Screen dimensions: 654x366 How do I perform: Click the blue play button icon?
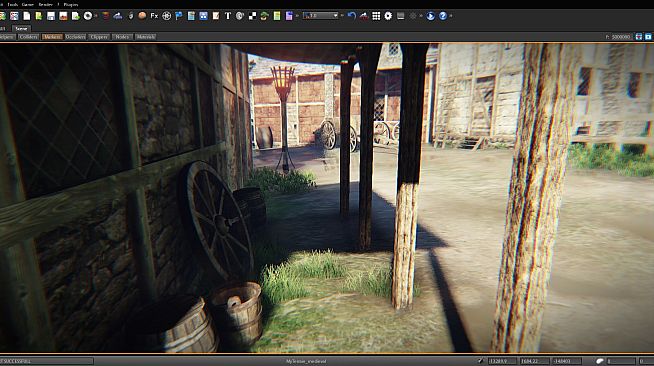point(430,16)
